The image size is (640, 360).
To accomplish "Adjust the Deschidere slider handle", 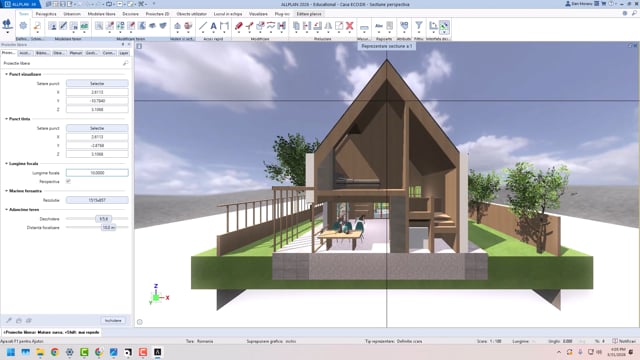I will [x=104, y=219].
